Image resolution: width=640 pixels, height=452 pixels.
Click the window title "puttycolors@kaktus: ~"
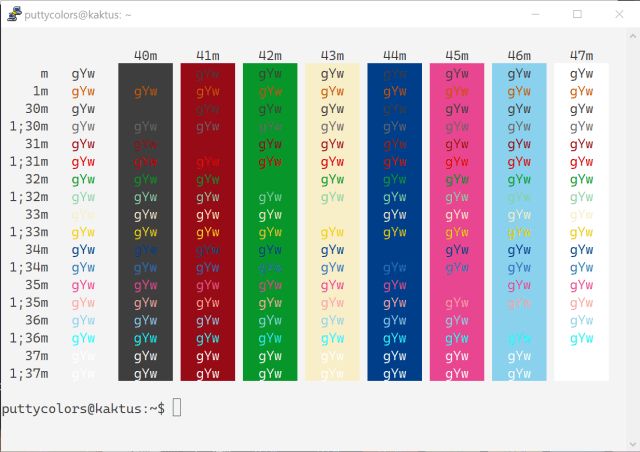(x=82, y=14)
